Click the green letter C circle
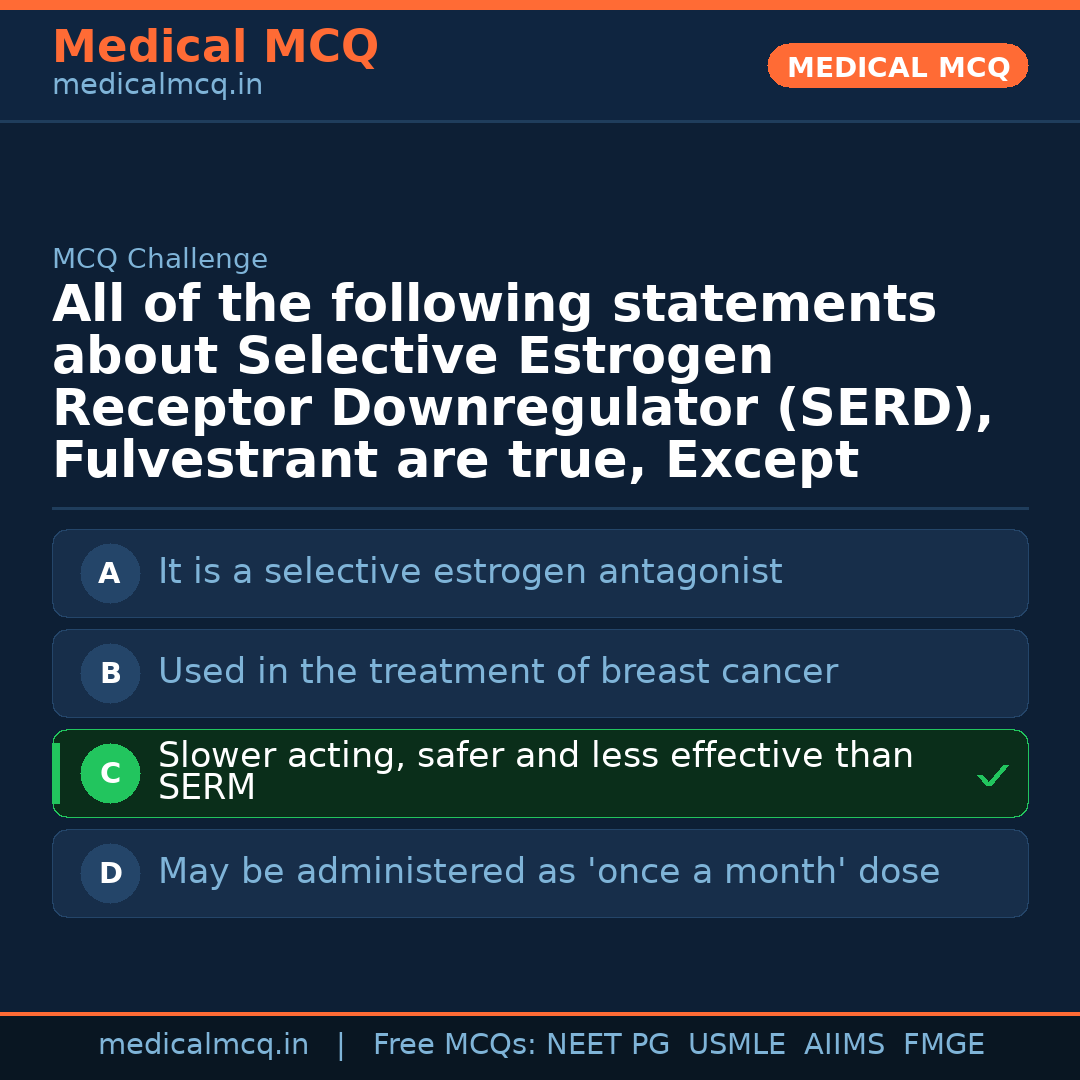The width and height of the screenshot is (1080, 1080). 110,773
